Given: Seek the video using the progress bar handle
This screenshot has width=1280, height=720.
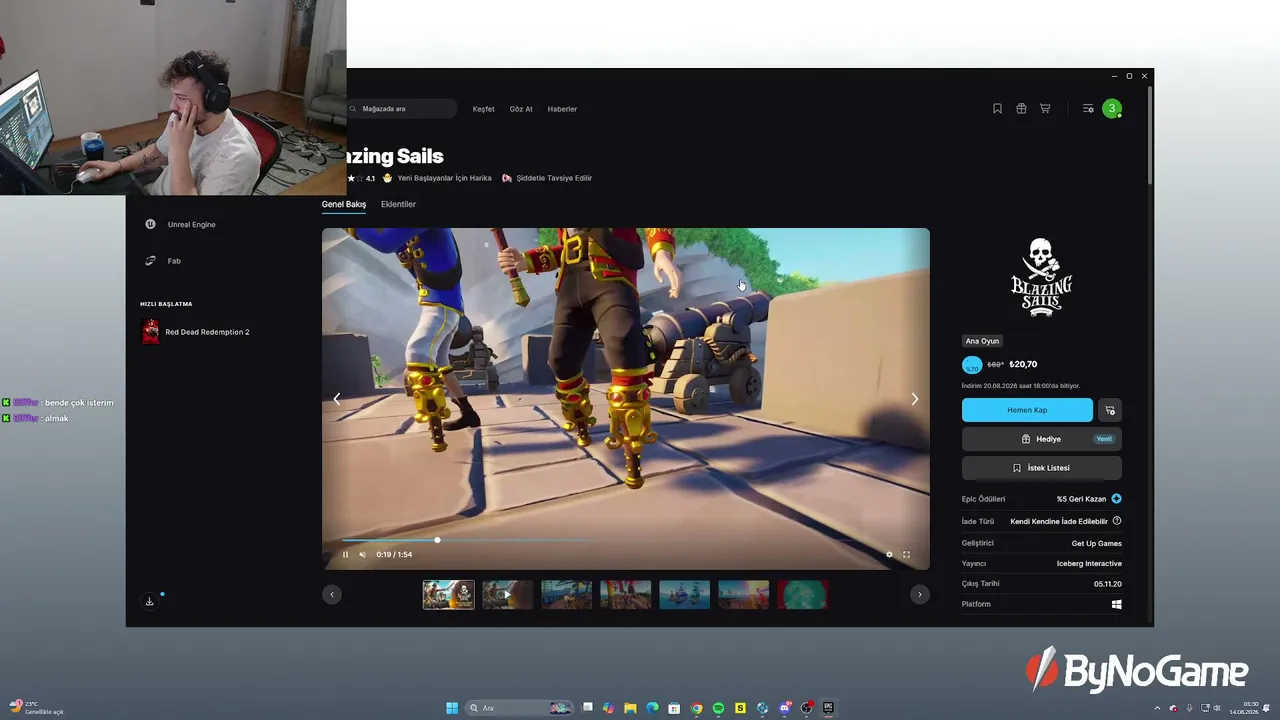Looking at the screenshot, I should (437, 540).
